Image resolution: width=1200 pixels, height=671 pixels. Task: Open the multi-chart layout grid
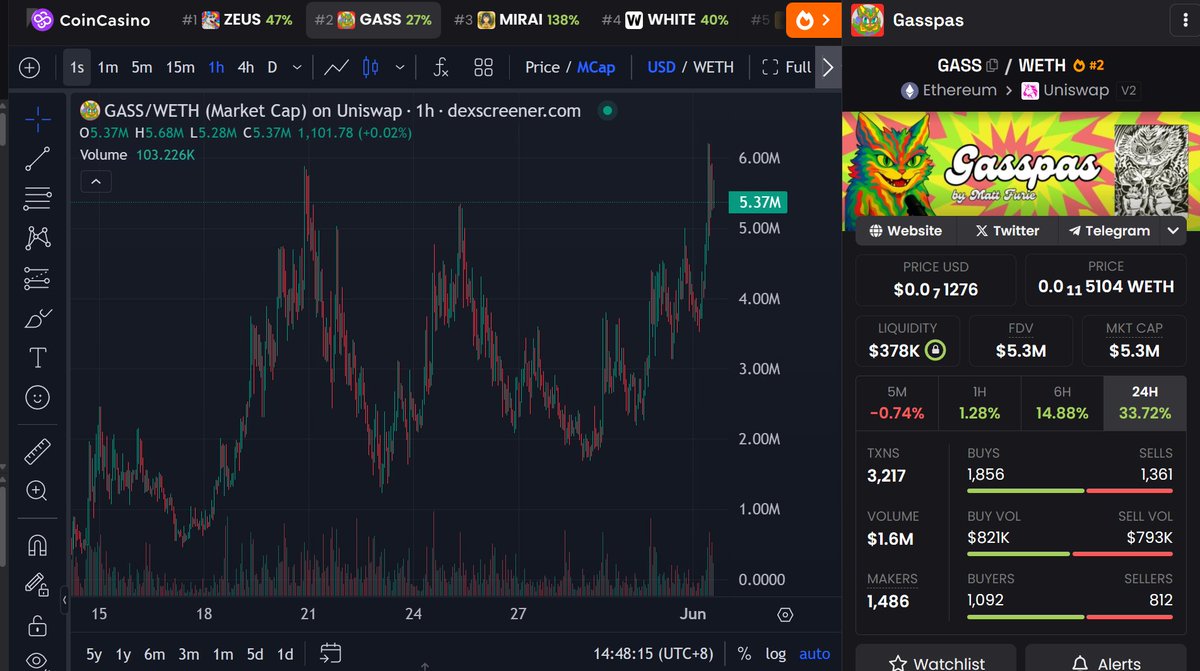pyautogui.click(x=484, y=68)
